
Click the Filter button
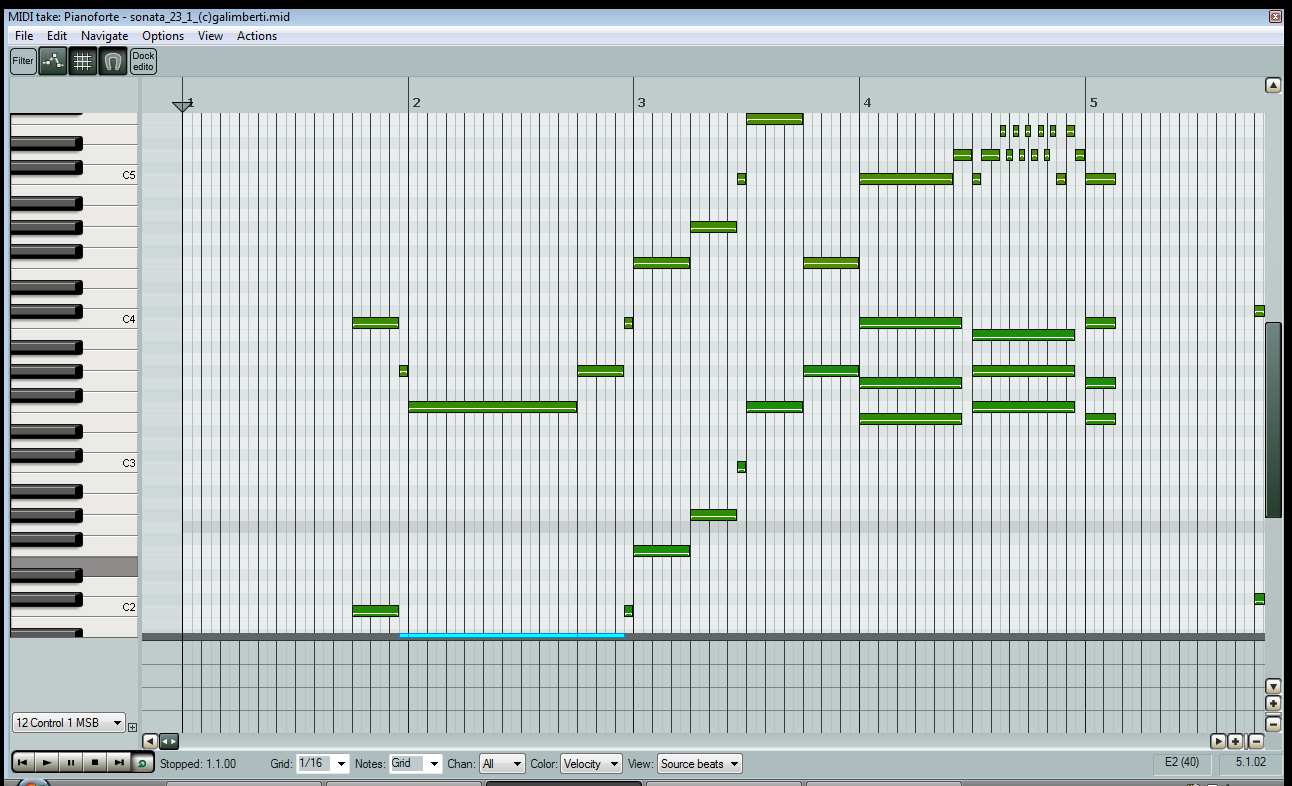(23, 62)
